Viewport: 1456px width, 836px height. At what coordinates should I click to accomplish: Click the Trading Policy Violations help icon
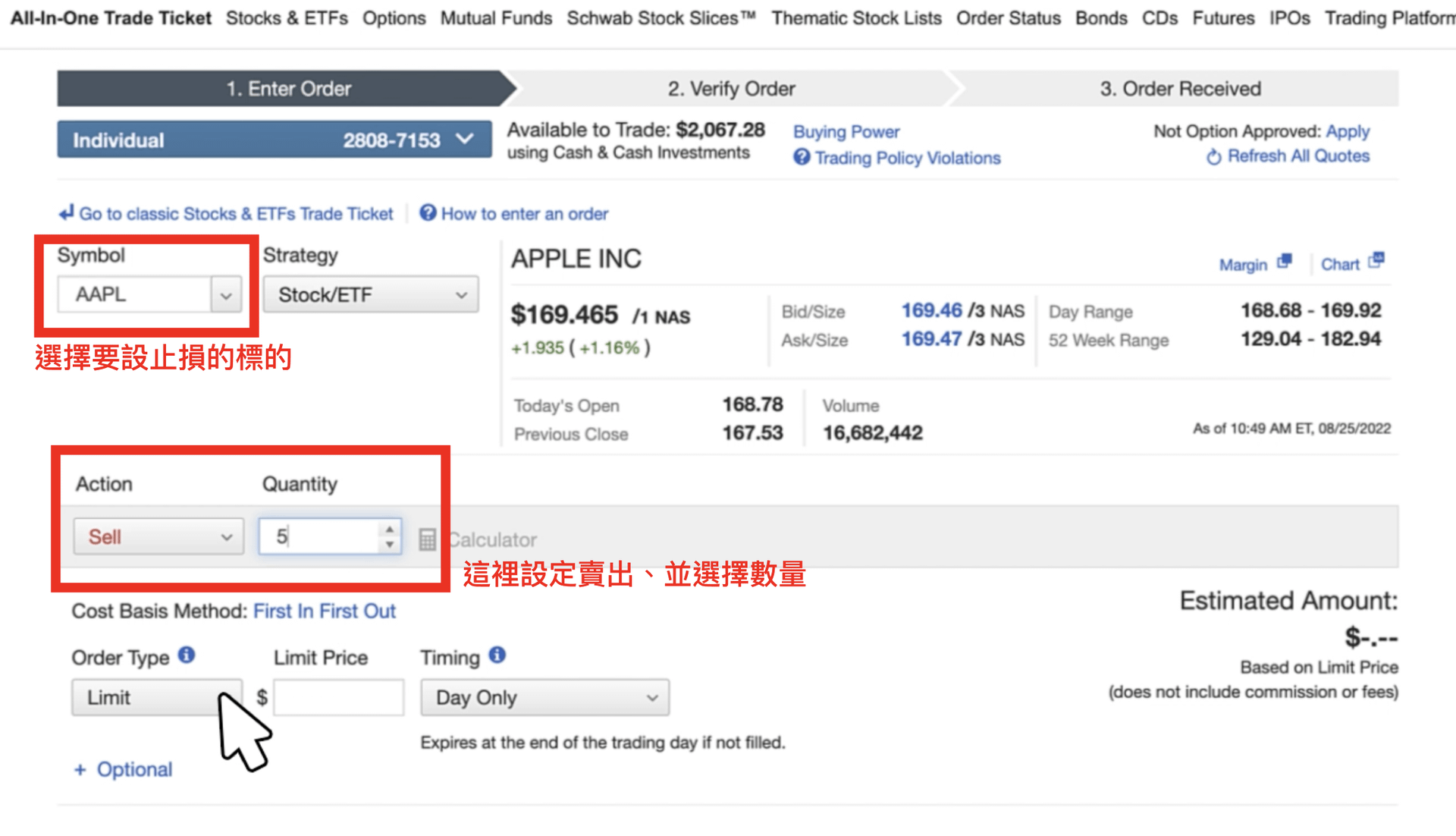coord(802,157)
